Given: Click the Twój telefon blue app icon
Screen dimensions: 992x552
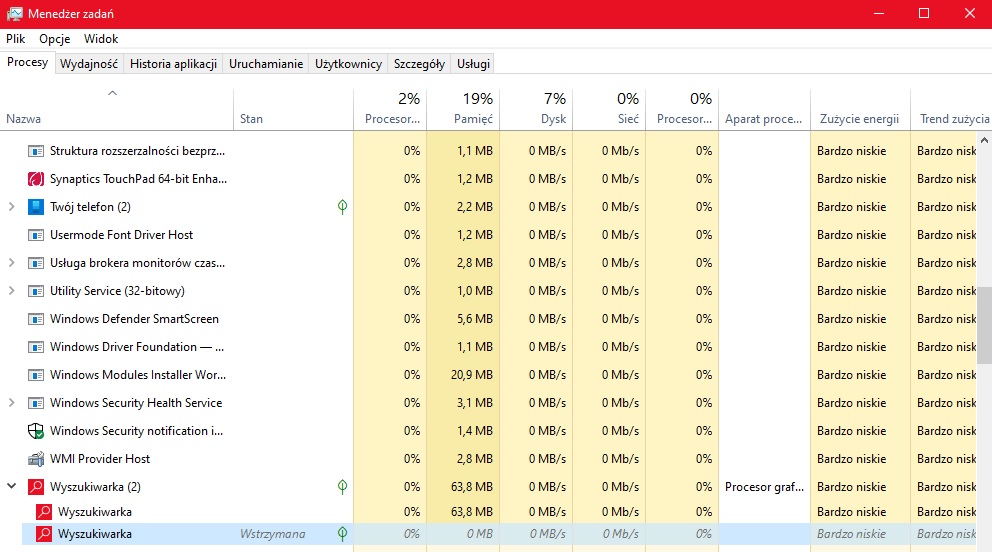Looking at the screenshot, I should pos(36,207).
